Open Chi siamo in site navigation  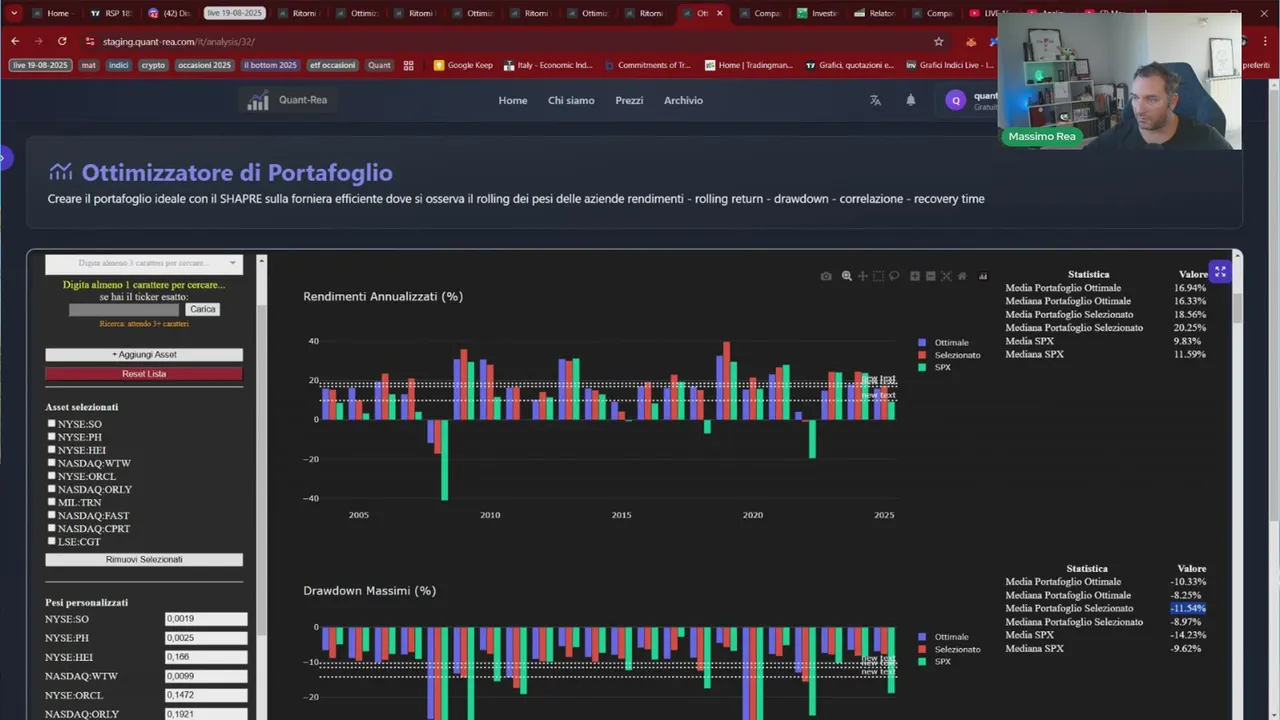(x=571, y=100)
